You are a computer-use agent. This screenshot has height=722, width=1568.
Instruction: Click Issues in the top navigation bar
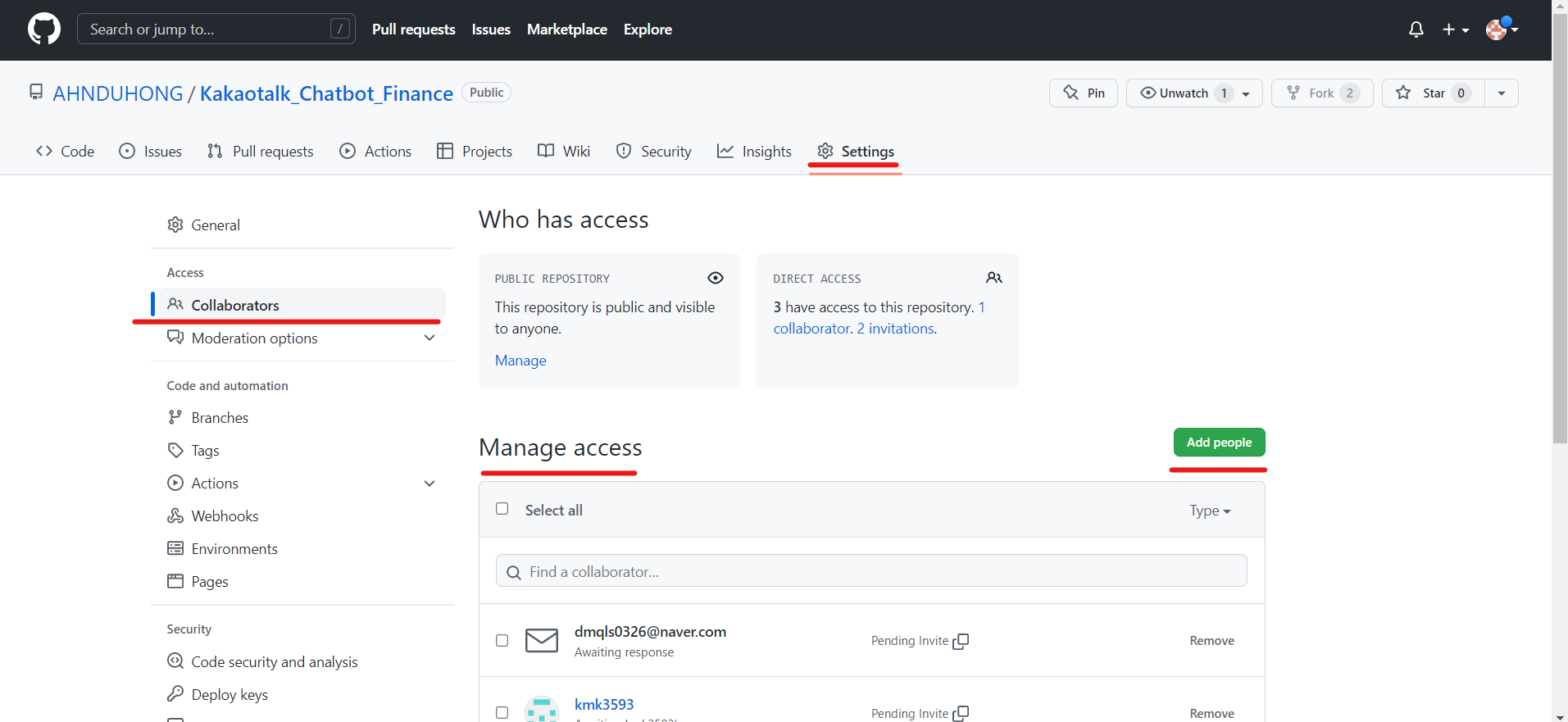491,30
